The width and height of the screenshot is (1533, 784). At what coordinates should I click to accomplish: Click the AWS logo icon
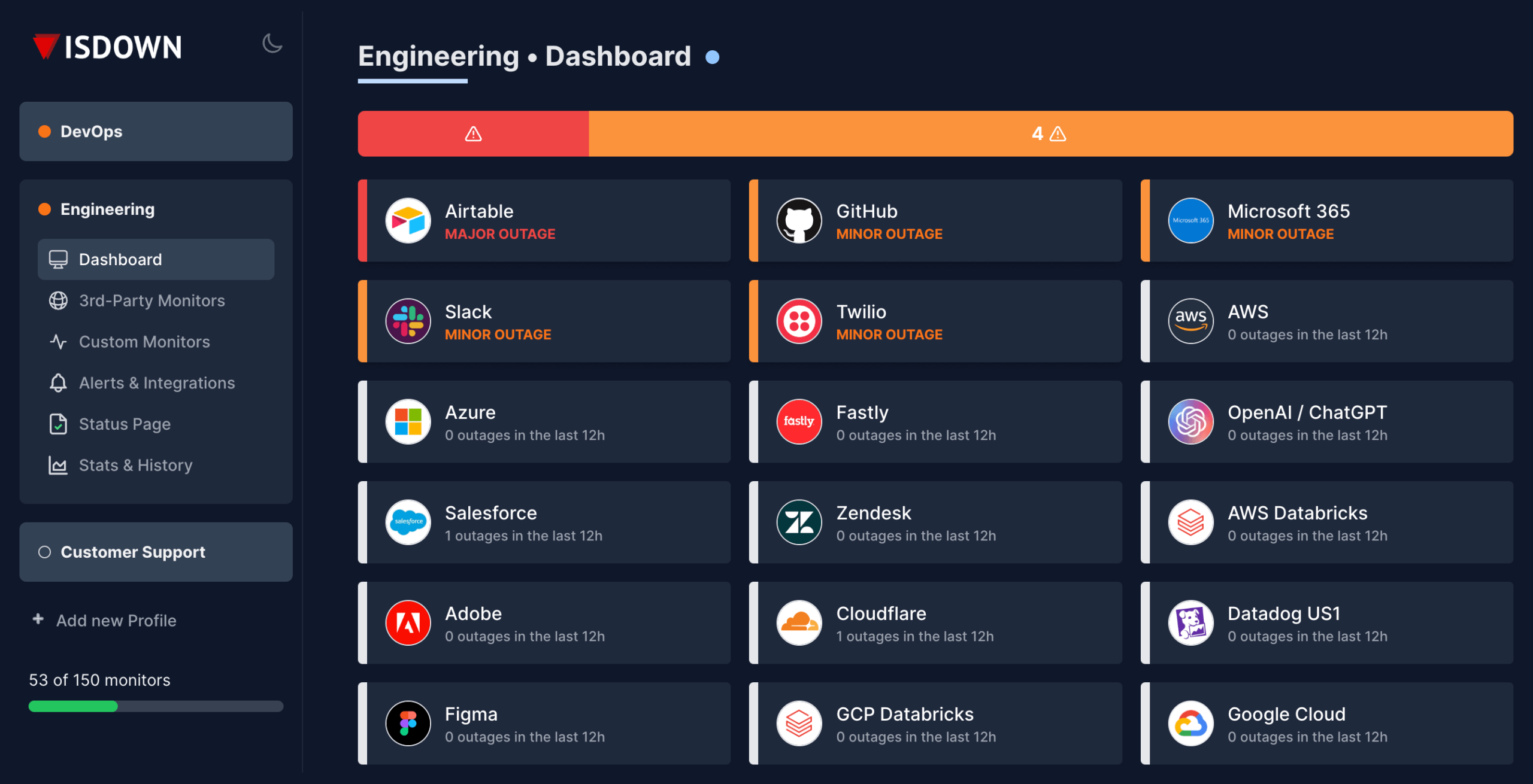tap(1190, 321)
